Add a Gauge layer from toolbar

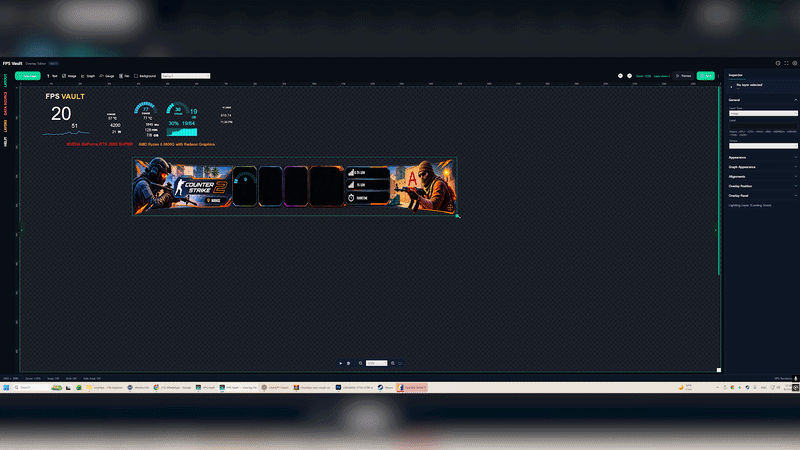(107, 76)
